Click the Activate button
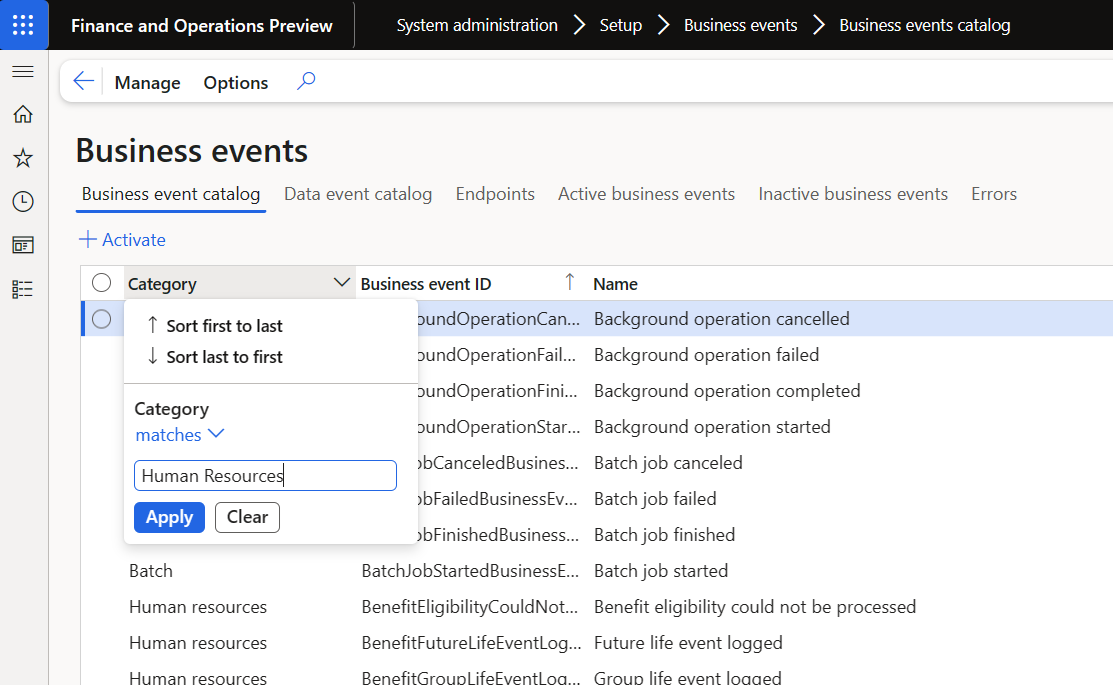1113x685 pixels. 122,240
